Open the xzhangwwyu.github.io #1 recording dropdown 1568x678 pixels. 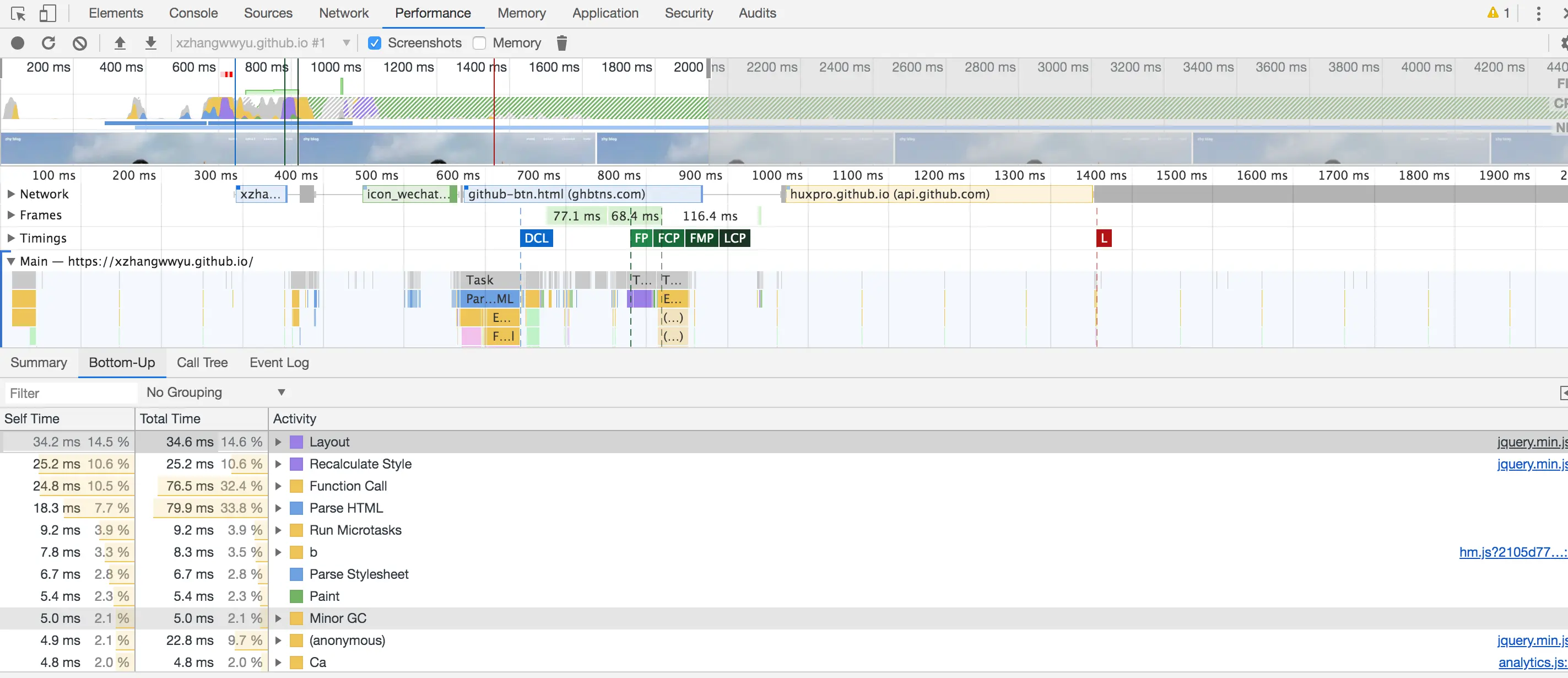tap(263, 42)
